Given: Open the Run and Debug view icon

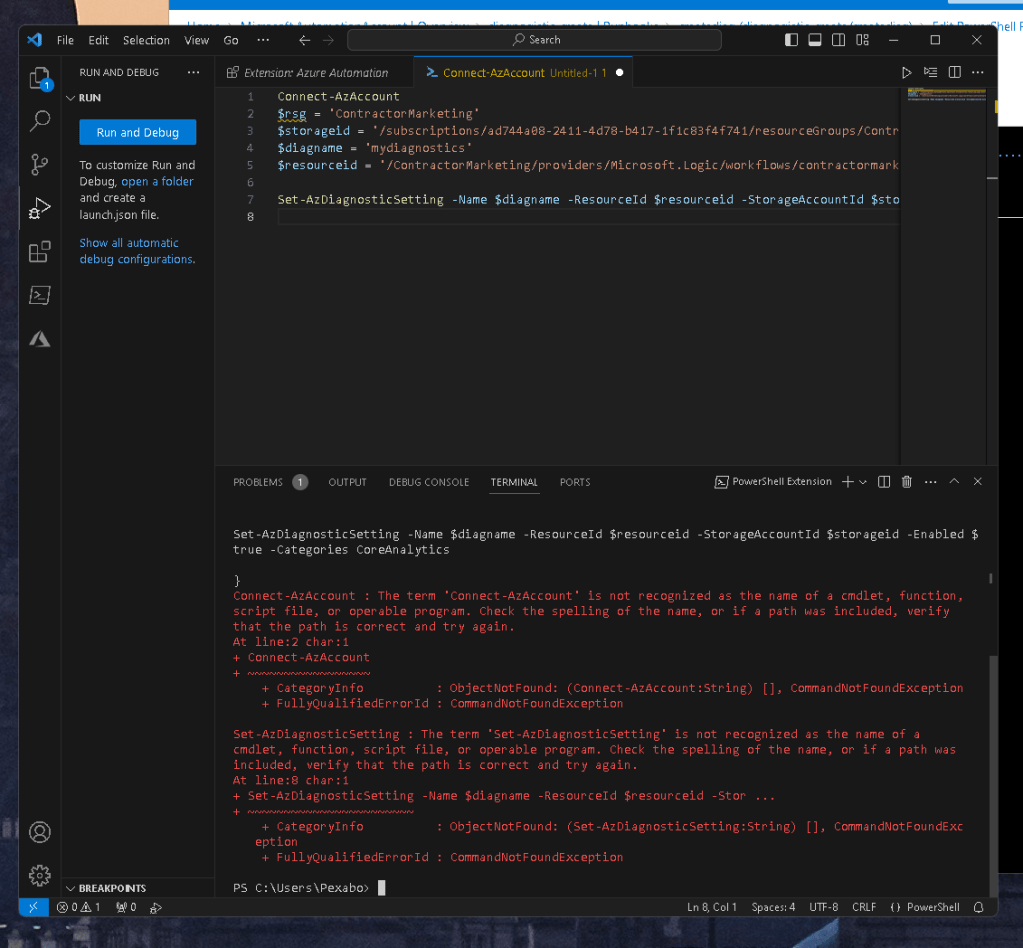Looking at the screenshot, I should pos(40,208).
